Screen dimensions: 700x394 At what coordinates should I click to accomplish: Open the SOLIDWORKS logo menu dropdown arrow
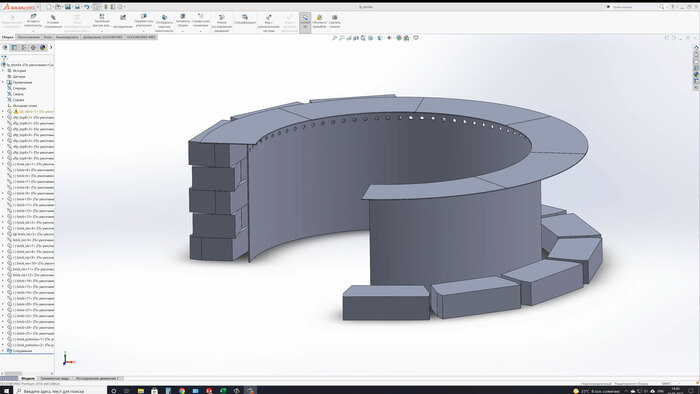tap(38, 7)
